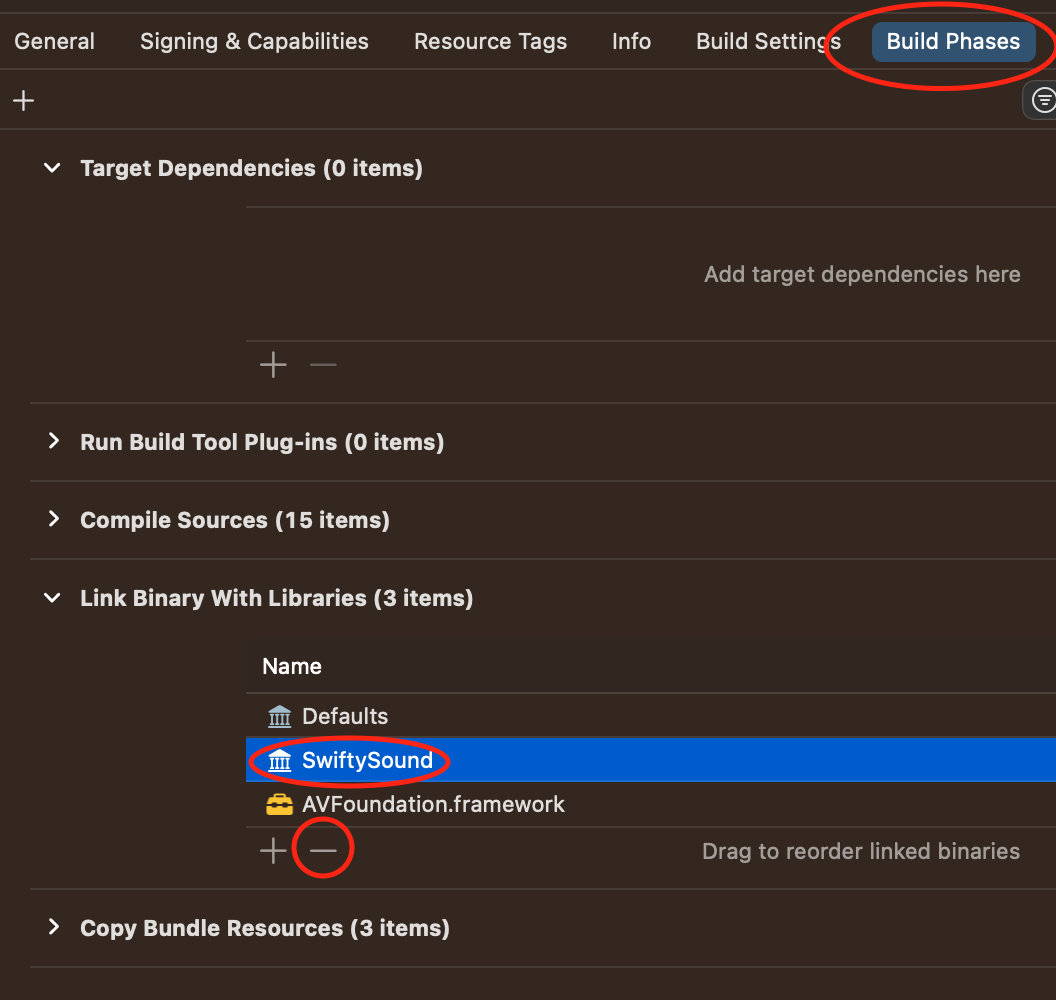Image resolution: width=1056 pixels, height=1000 pixels.
Task: Open the Signing & Capabilities tab
Action: [253, 41]
